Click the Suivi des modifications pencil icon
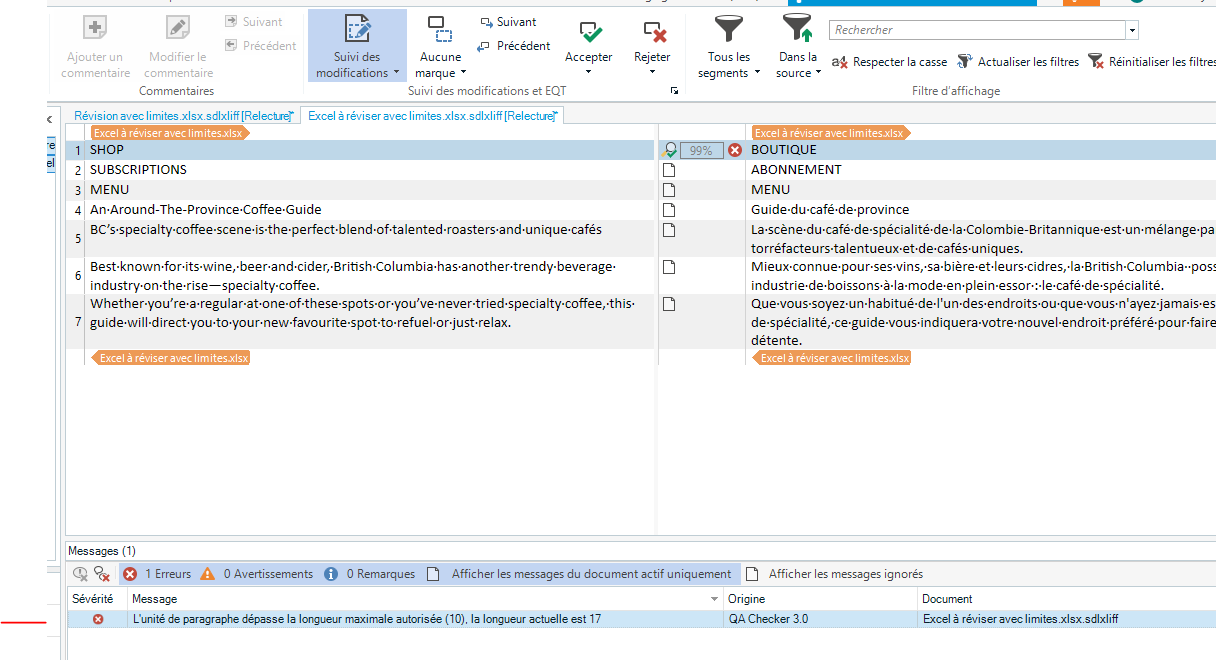Screen dimensions: 1216x660 (x=357, y=30)
